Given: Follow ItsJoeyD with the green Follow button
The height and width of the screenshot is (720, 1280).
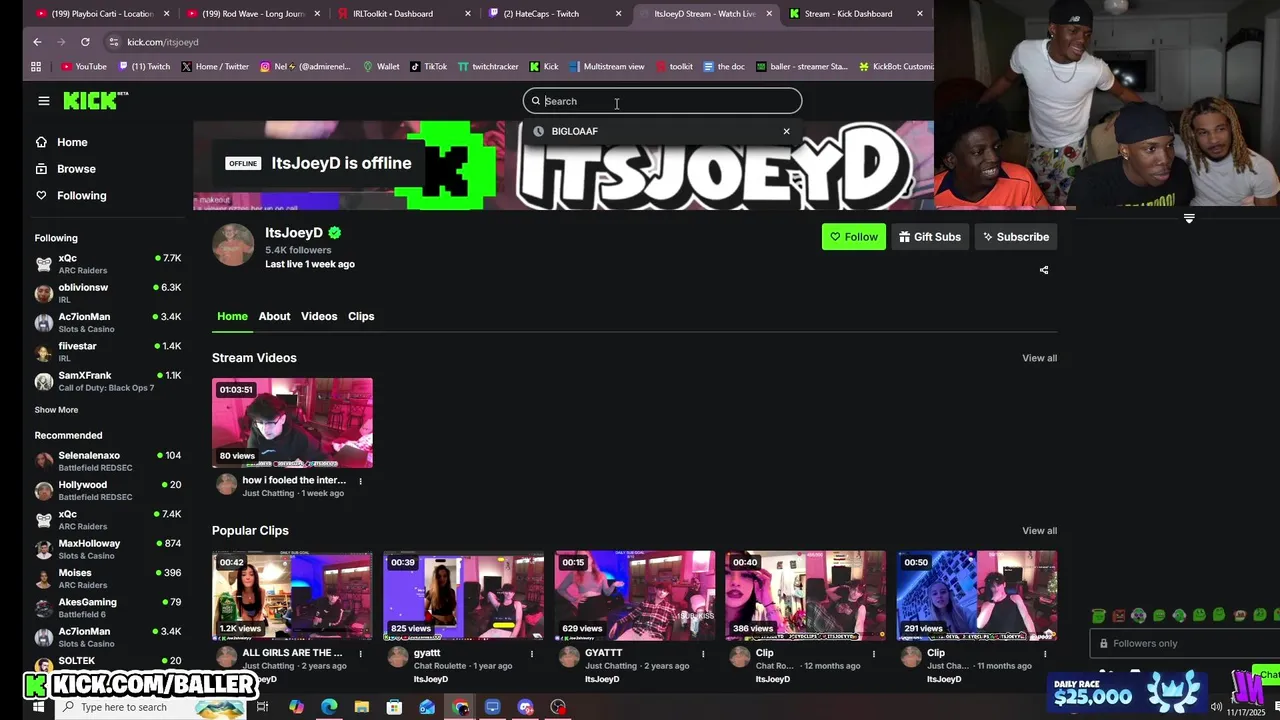Looking at the screenshot, I should point(854,237).
